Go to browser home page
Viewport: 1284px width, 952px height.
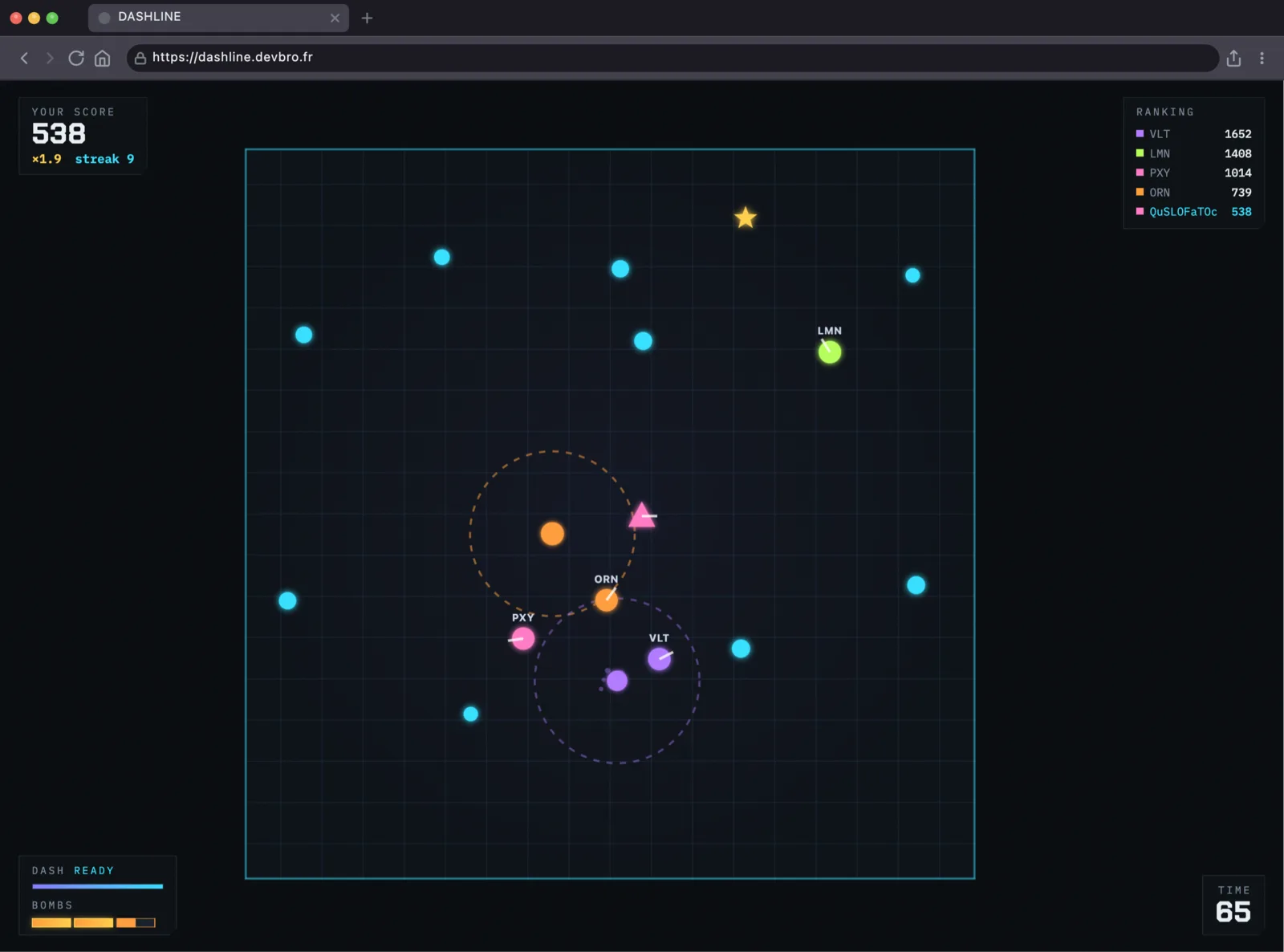(x=102, y=58)
